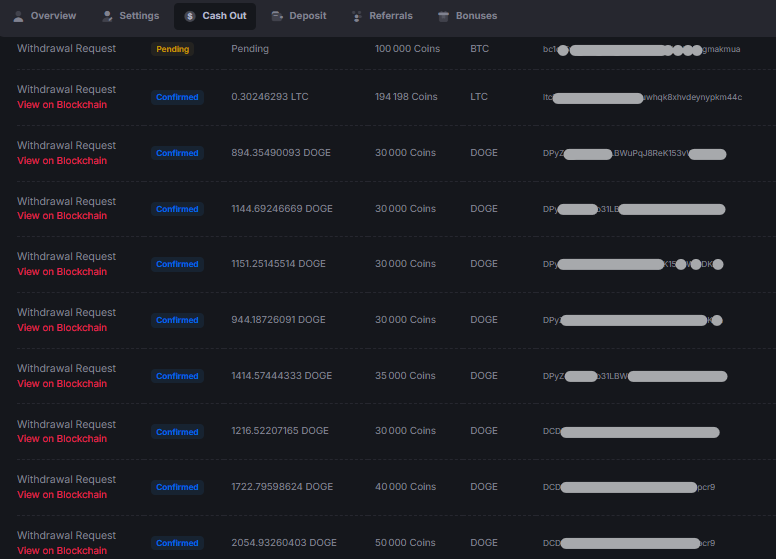Click the Deposit wallet icon

point(277,16)
